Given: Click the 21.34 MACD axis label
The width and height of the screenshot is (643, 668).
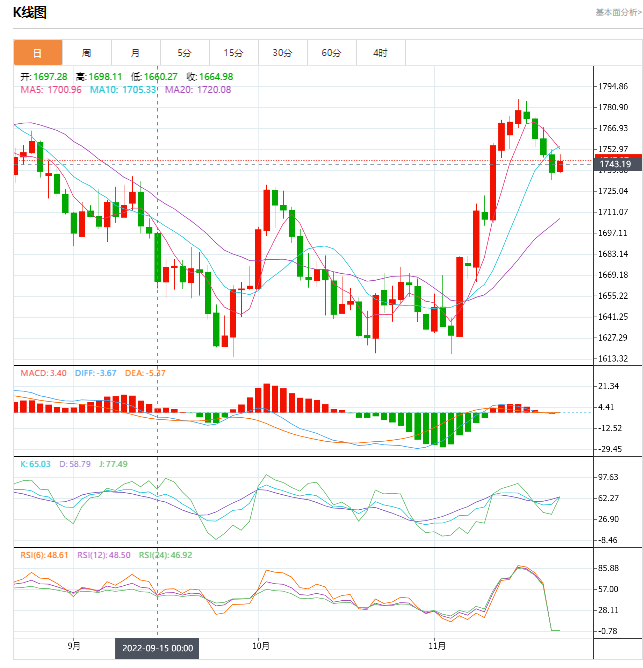Looking at the screenshot, I should tap(608, 386).
